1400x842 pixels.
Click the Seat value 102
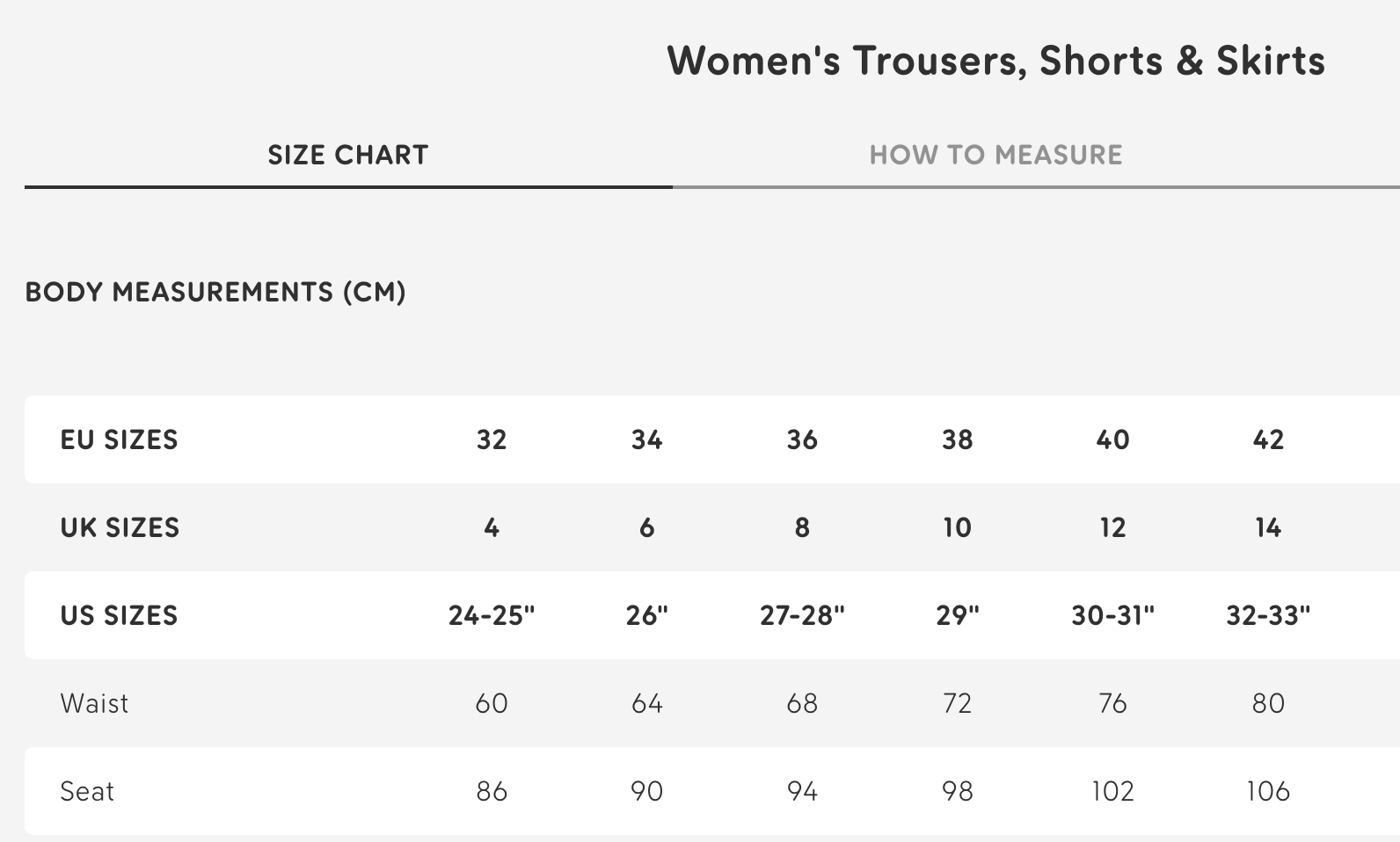1112,791
